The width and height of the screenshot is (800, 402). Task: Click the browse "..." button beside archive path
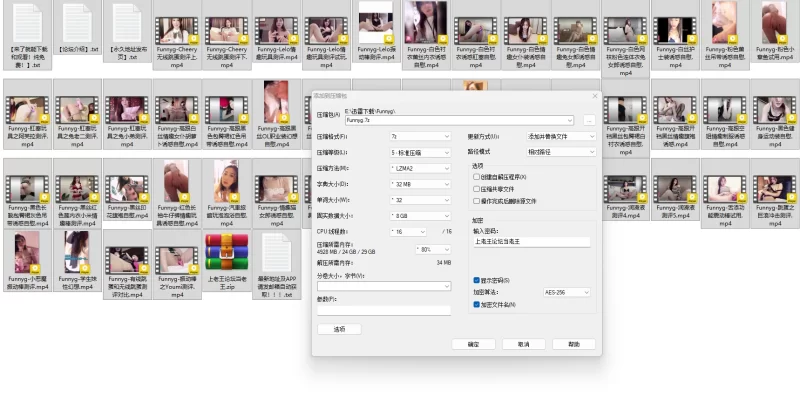coord(589,120)
